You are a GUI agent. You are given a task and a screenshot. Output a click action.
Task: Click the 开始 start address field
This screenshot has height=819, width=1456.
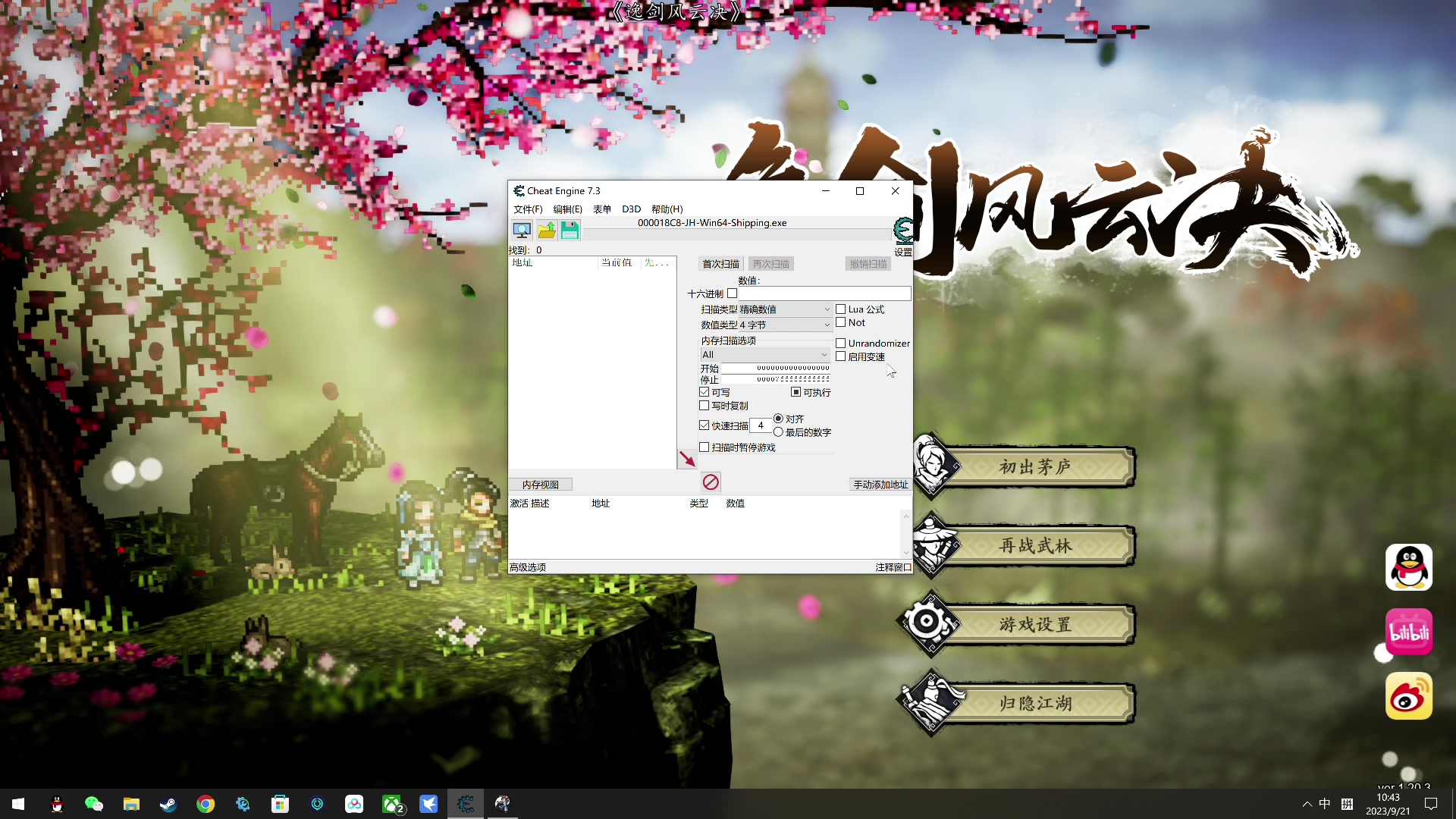click(x=775, y=368)
